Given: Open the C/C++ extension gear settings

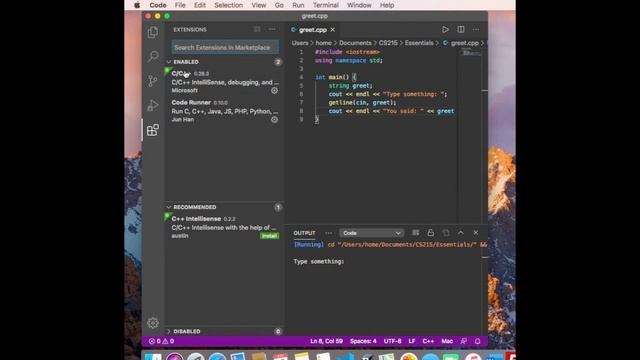Looking at the screenshot, I should pyautogui.click(x=274, y=91).
